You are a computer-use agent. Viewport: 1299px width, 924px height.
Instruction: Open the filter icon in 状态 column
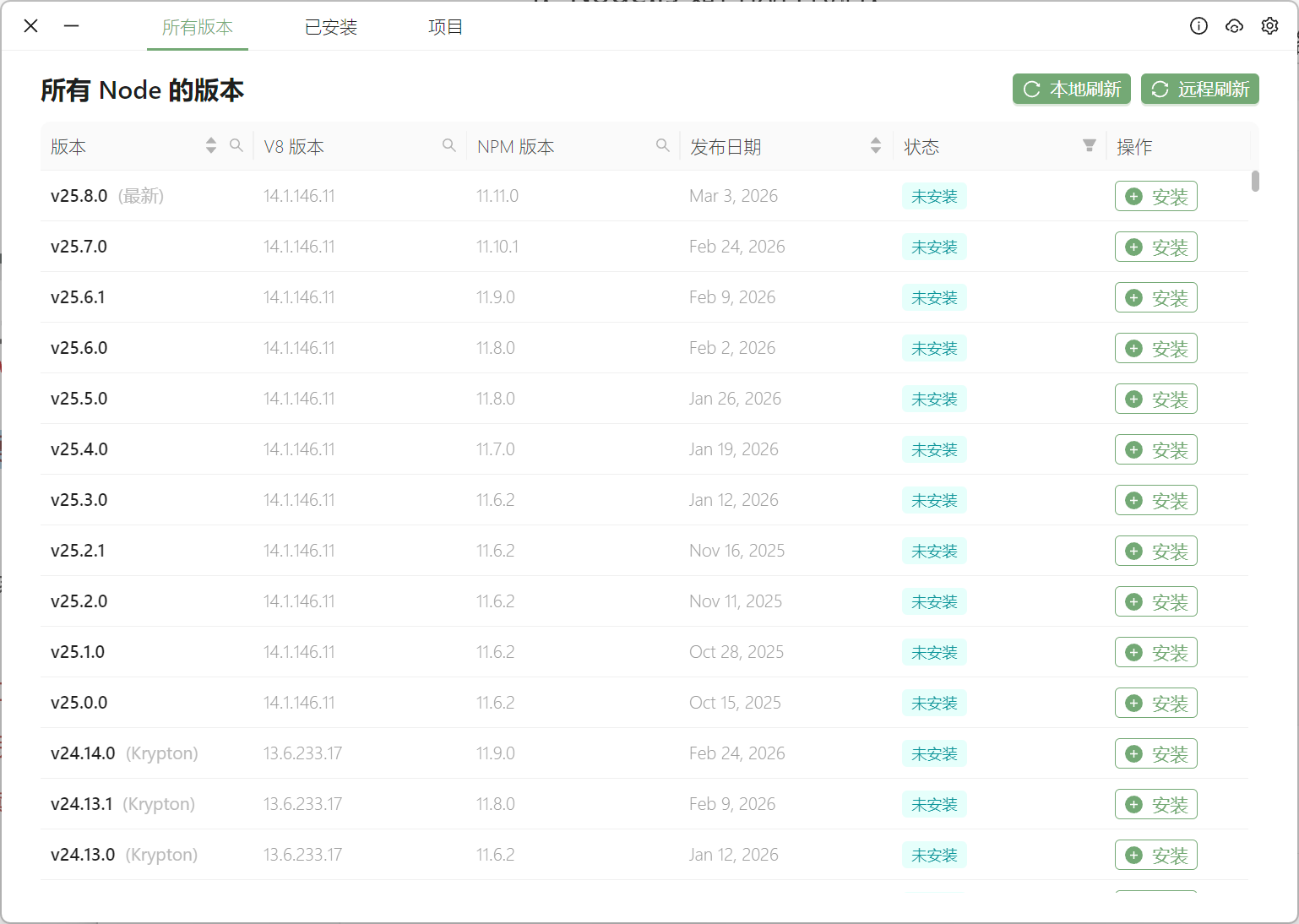tap(1090, 145)
